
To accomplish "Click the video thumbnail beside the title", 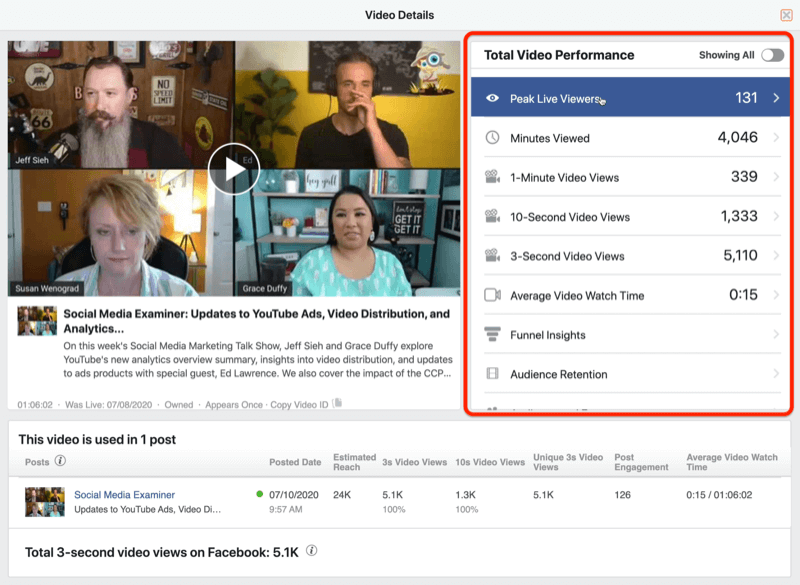I will click(x=37, y=321).
